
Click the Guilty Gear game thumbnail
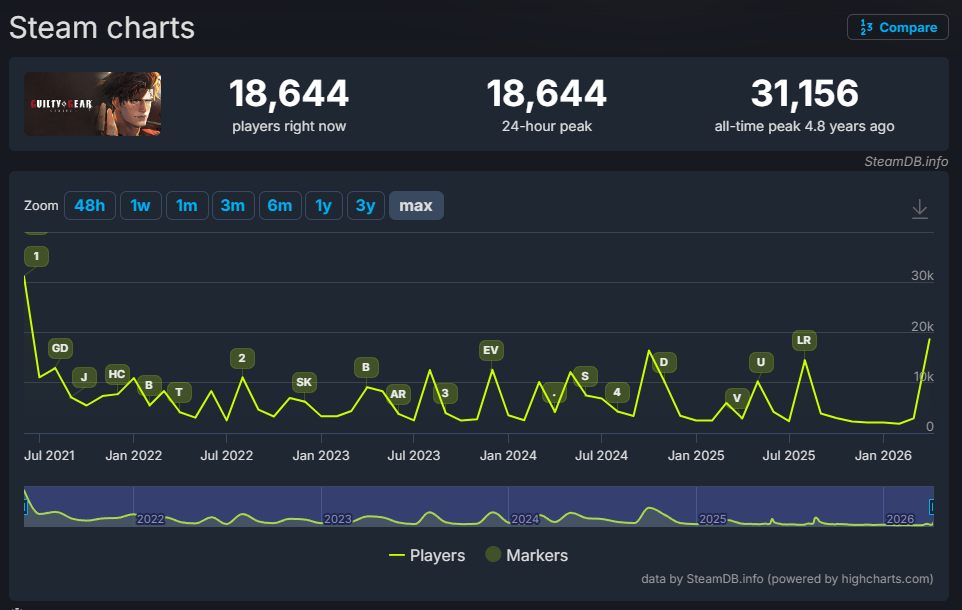[x=93, y=104]
